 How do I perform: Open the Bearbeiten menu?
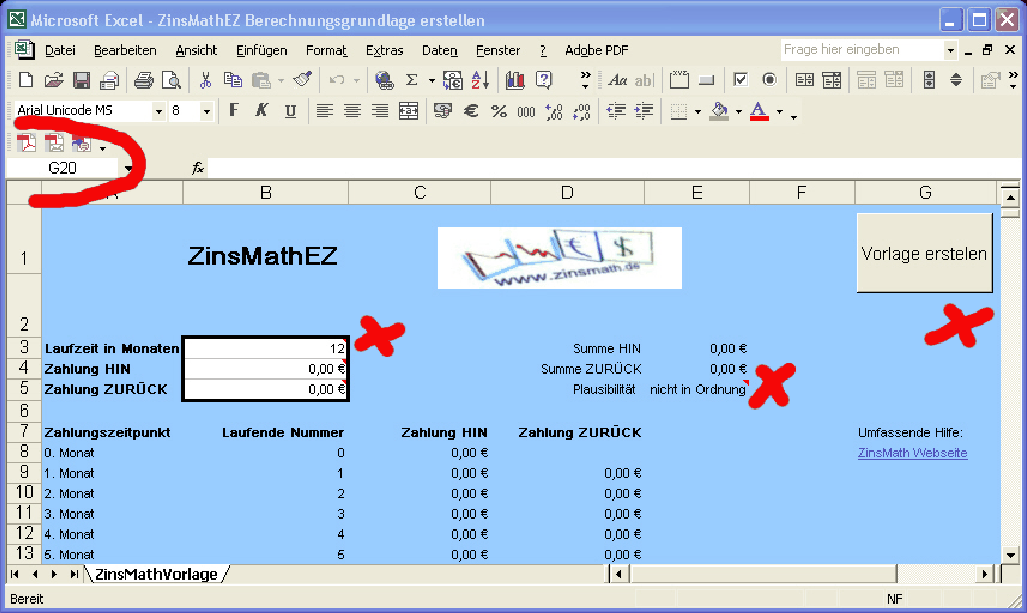pos(125,50)
